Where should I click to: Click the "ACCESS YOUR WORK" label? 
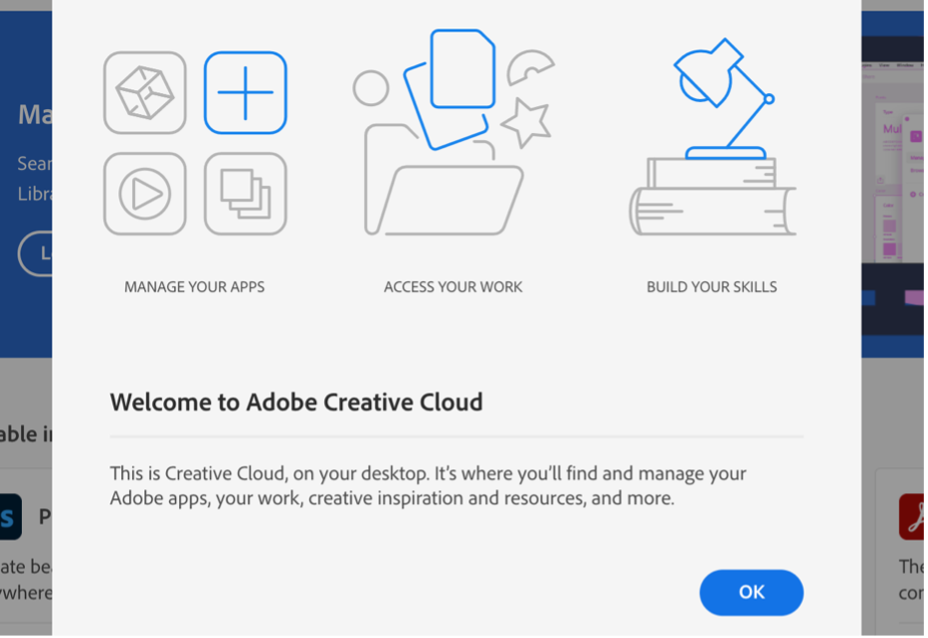point(453,287)
